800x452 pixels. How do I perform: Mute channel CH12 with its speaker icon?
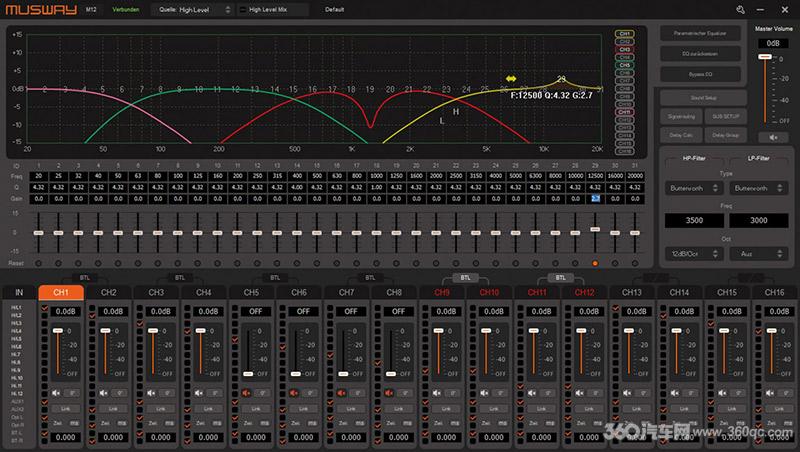[579, 393]
